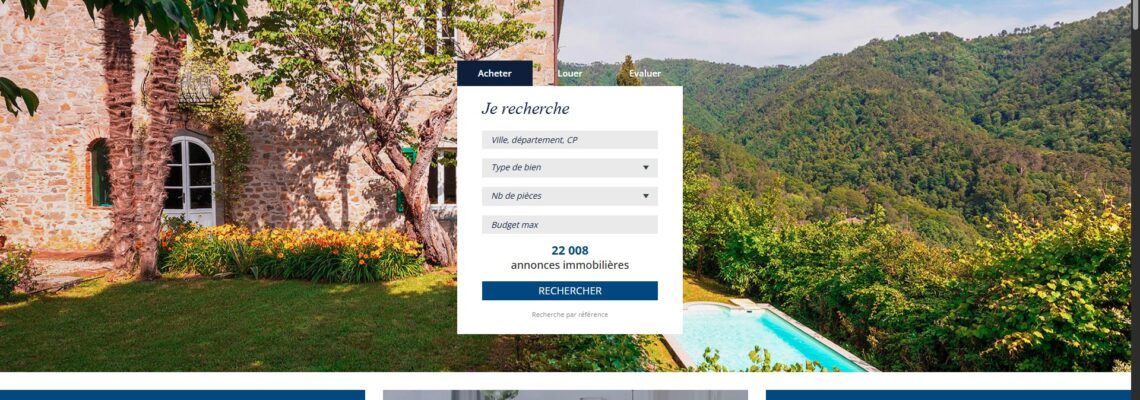Select the Type de bien combo box
The image size is (1140, 400).
point(569,168)
